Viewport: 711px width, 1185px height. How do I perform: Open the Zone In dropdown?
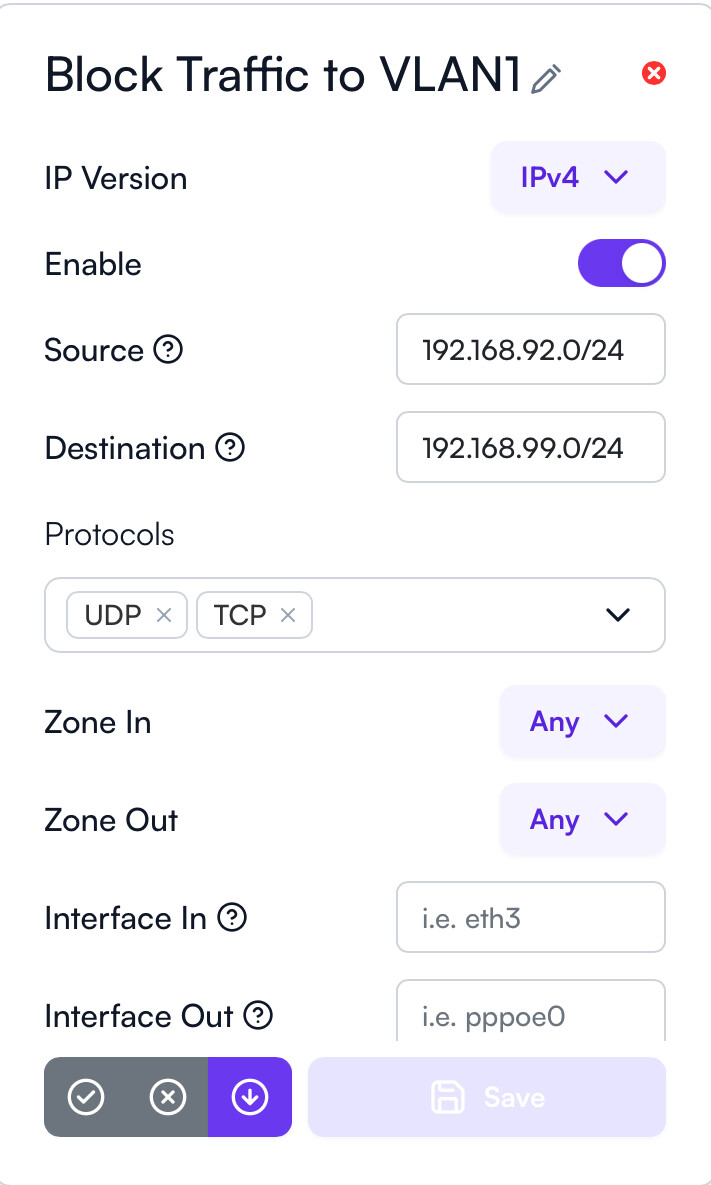581,722
